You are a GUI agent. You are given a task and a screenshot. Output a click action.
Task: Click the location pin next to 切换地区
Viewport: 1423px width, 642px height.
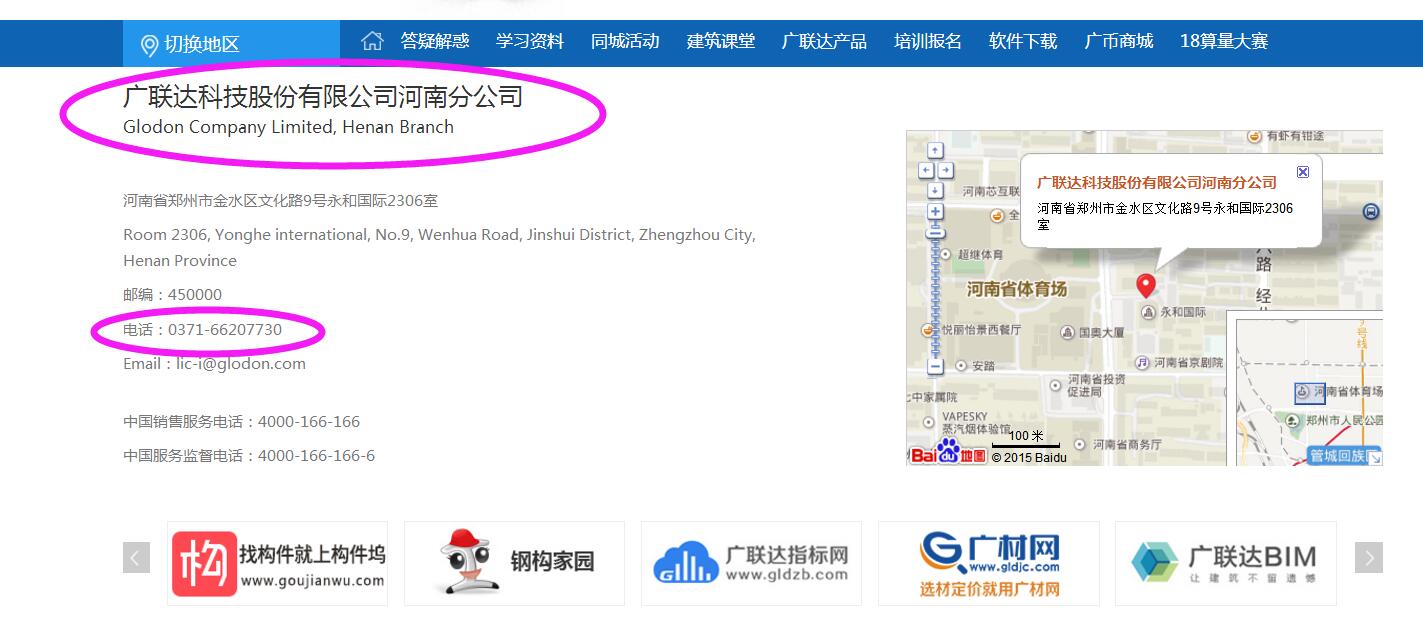(x=149, y=45)
